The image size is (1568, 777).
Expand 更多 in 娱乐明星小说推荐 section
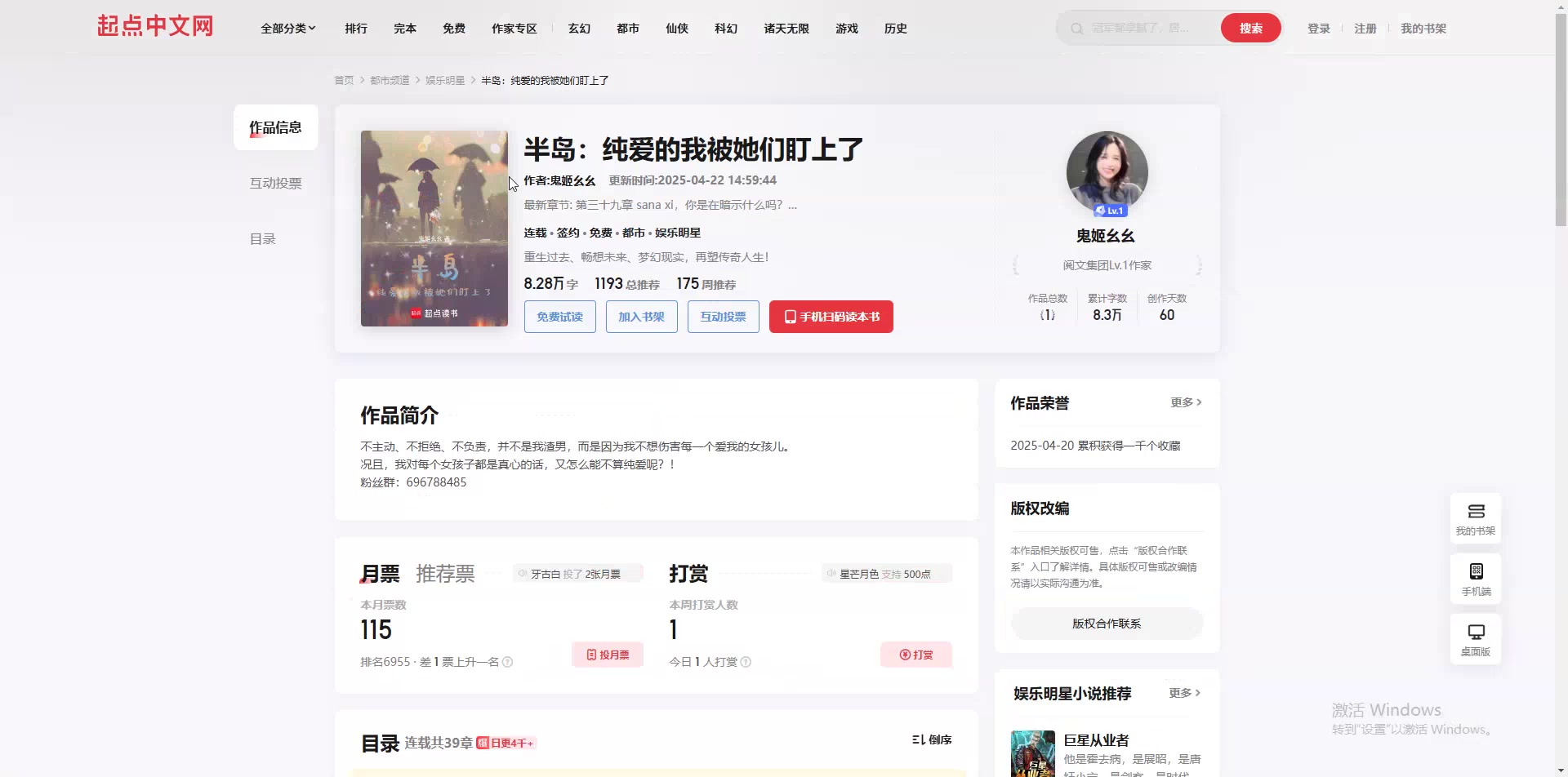tap(1184, 693)
